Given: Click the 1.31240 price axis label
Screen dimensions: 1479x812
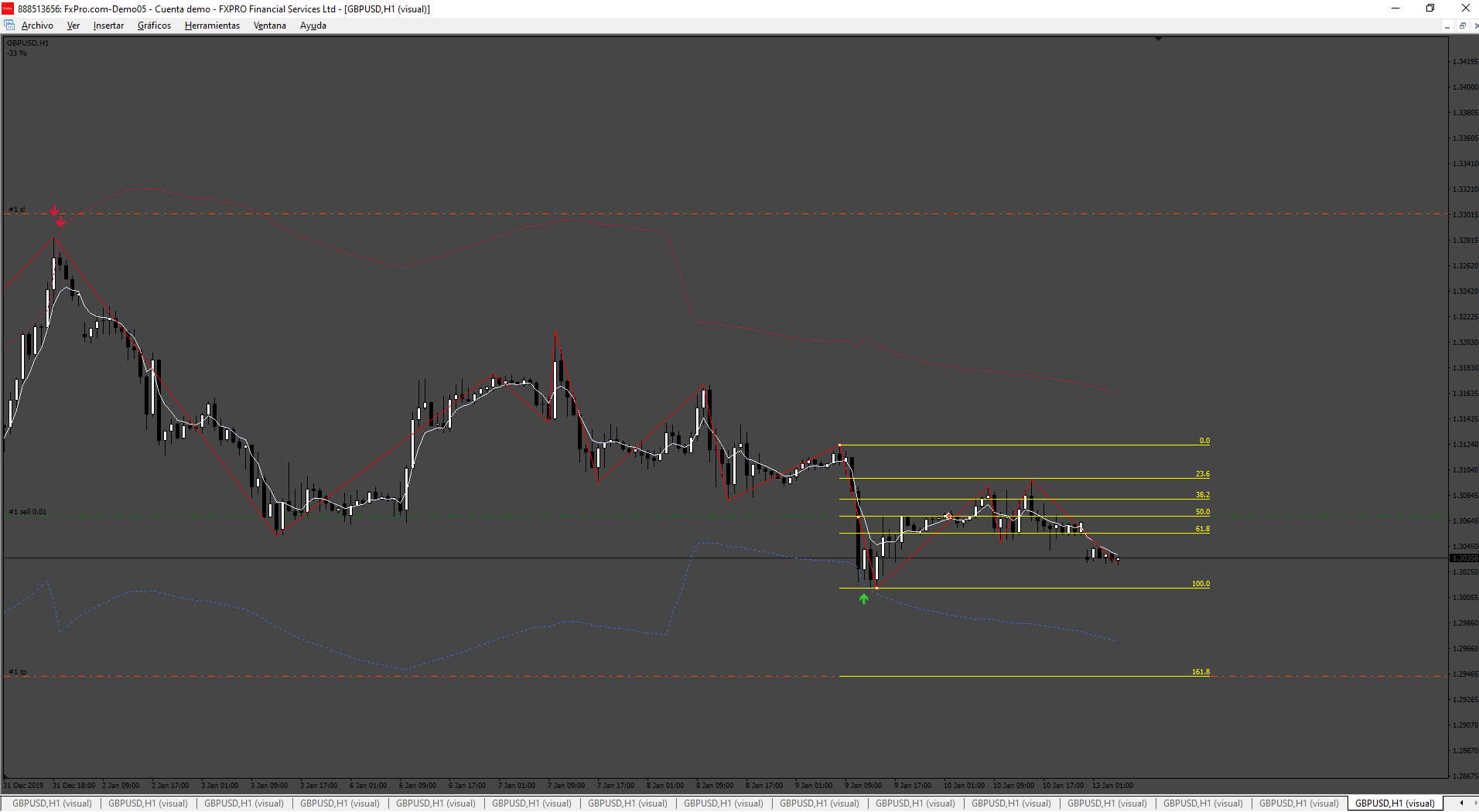Looking at the screenshot, I should 1465,445.
